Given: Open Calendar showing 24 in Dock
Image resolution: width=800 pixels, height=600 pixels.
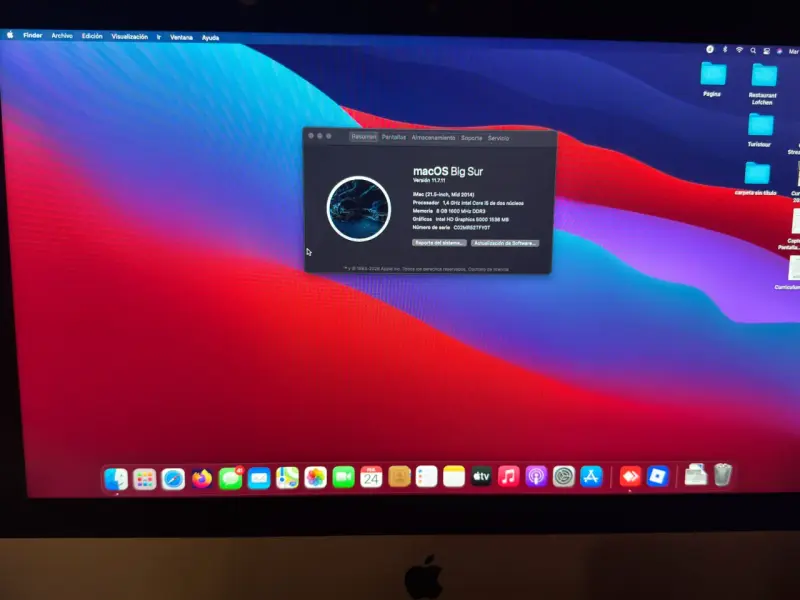Looking at the screenshot, I should [x=371, y=477].
